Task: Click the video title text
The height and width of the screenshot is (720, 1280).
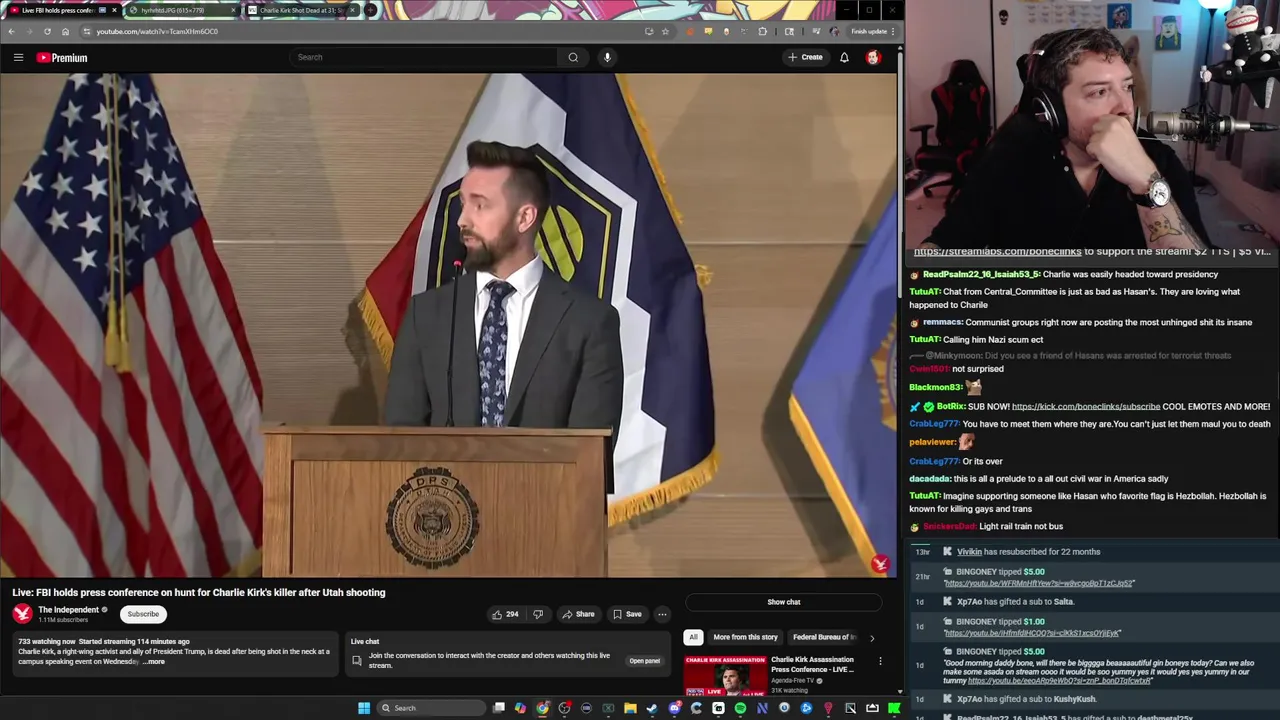Action: coord(198,592)
